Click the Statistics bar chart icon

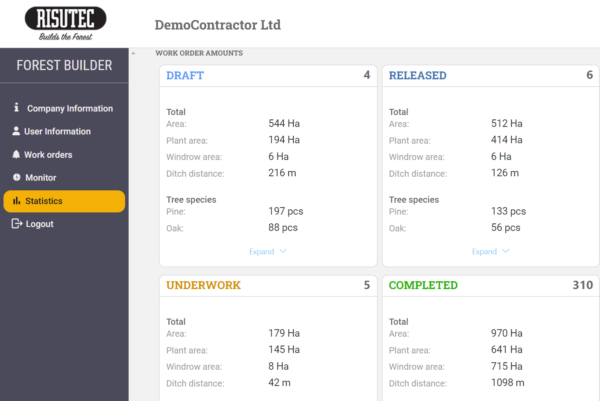coord(16,201)
